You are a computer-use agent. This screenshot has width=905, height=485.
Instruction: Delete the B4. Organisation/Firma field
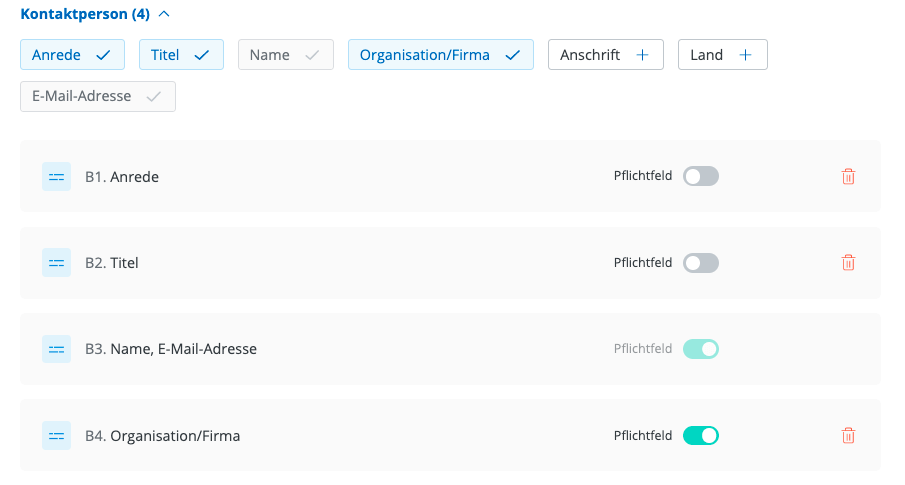click(848, 436)
